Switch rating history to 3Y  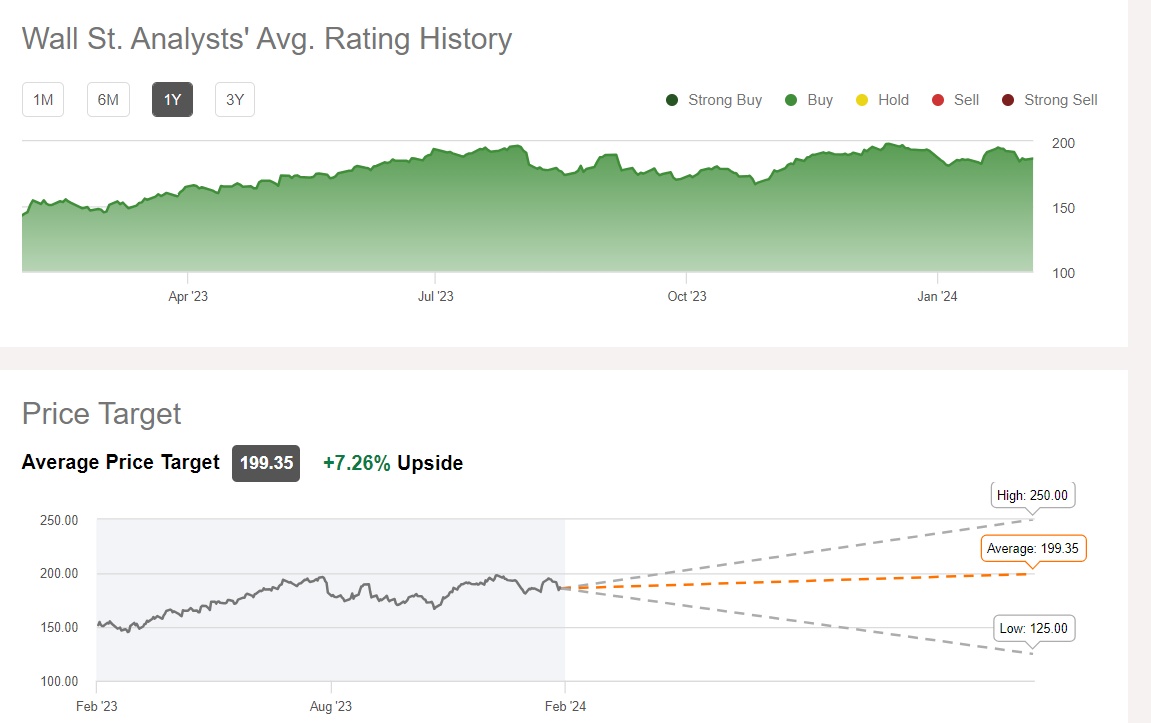point(235,100)
